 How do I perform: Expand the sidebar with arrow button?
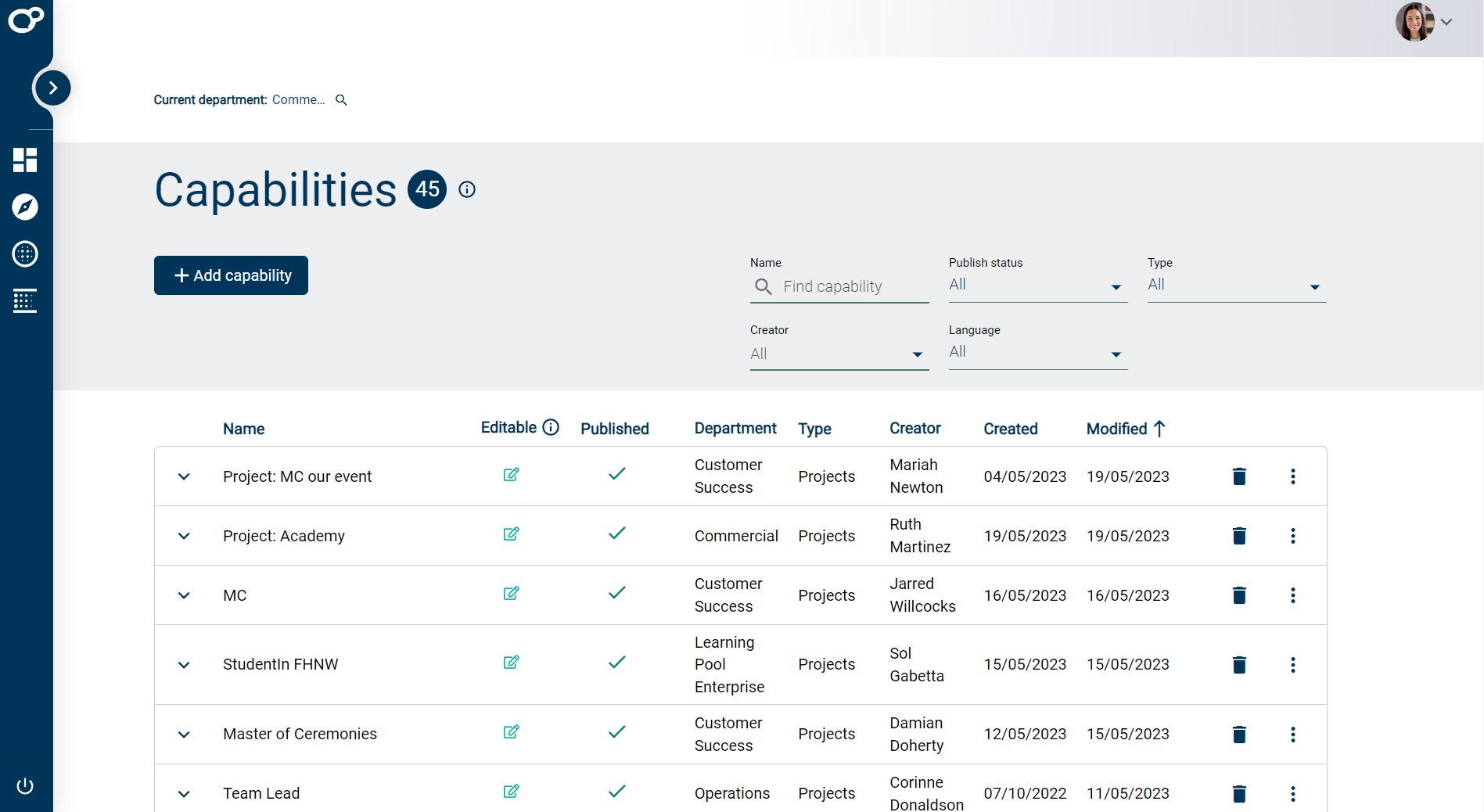(52, 88)
